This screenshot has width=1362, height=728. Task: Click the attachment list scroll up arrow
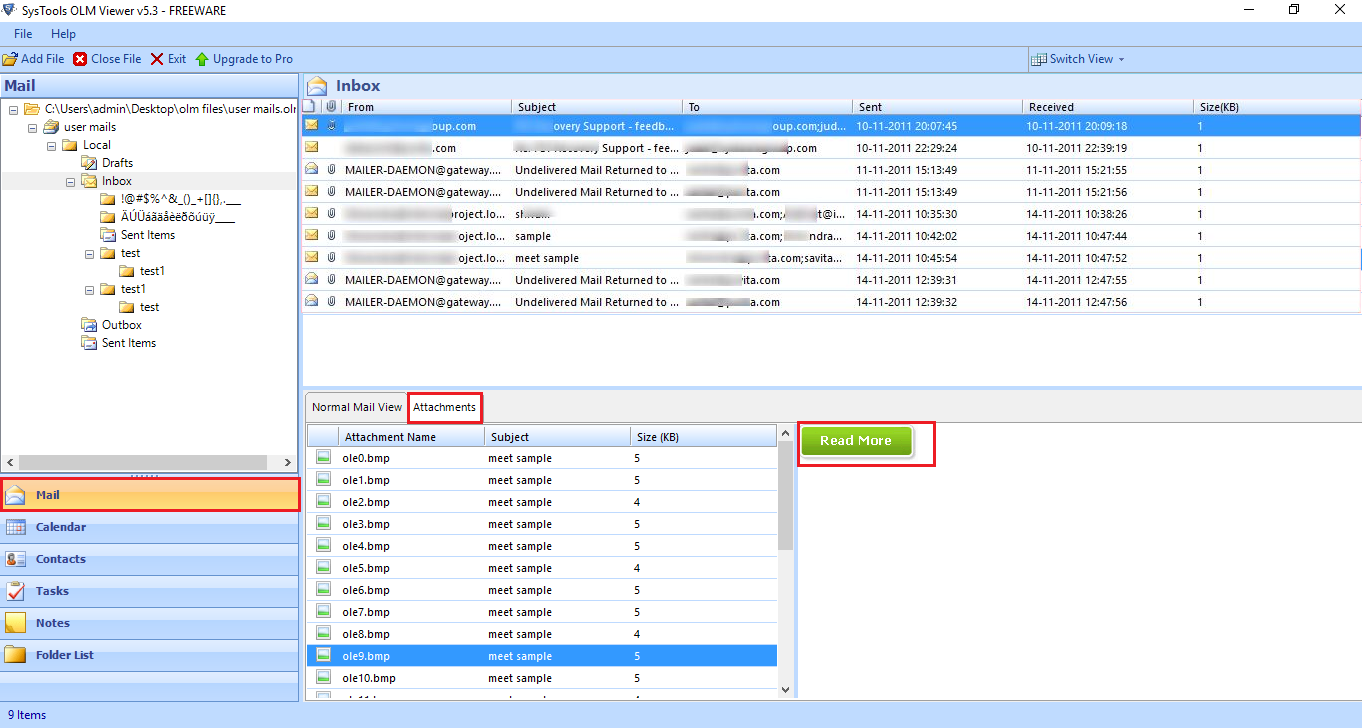tap(785, 435)
